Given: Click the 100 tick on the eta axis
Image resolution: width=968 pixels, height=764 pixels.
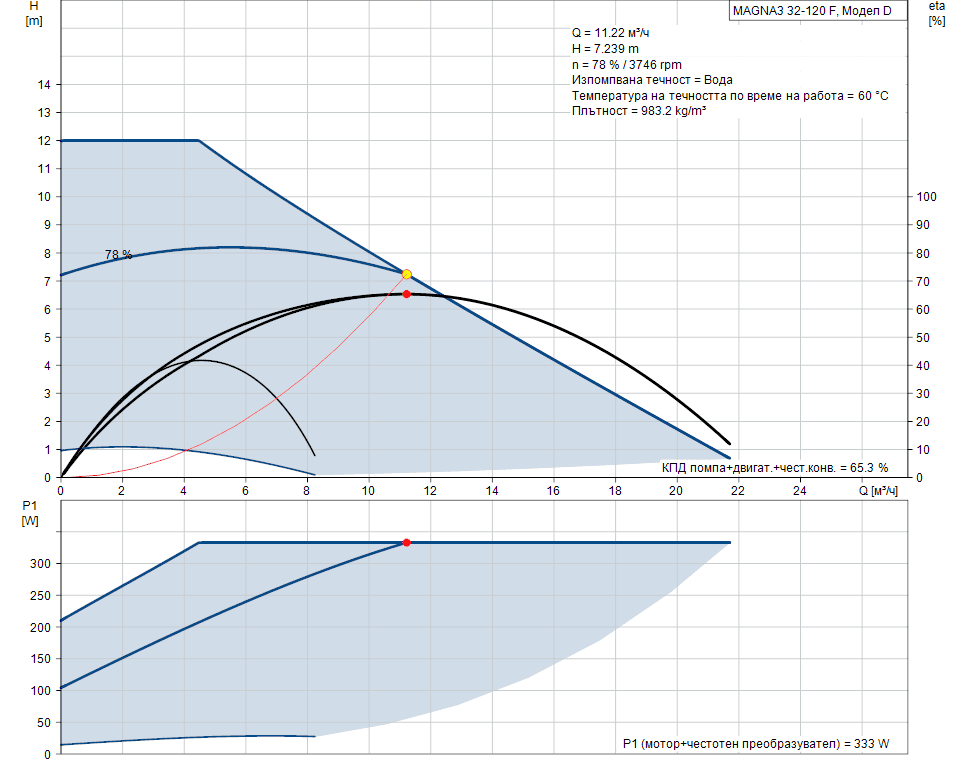Looking at the screenshot, I should coord(927,197).
